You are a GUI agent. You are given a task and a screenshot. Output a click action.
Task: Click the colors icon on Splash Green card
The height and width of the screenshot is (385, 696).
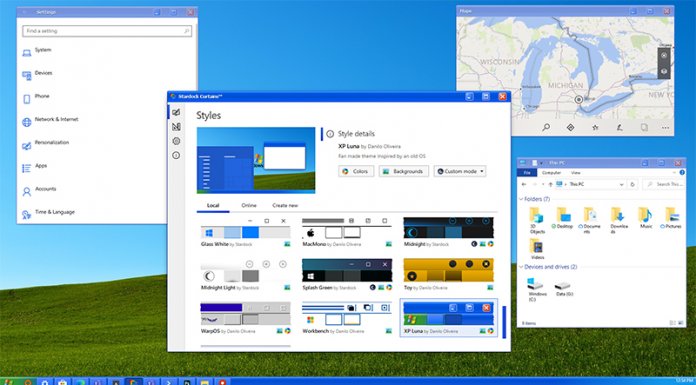click(389, 287)
